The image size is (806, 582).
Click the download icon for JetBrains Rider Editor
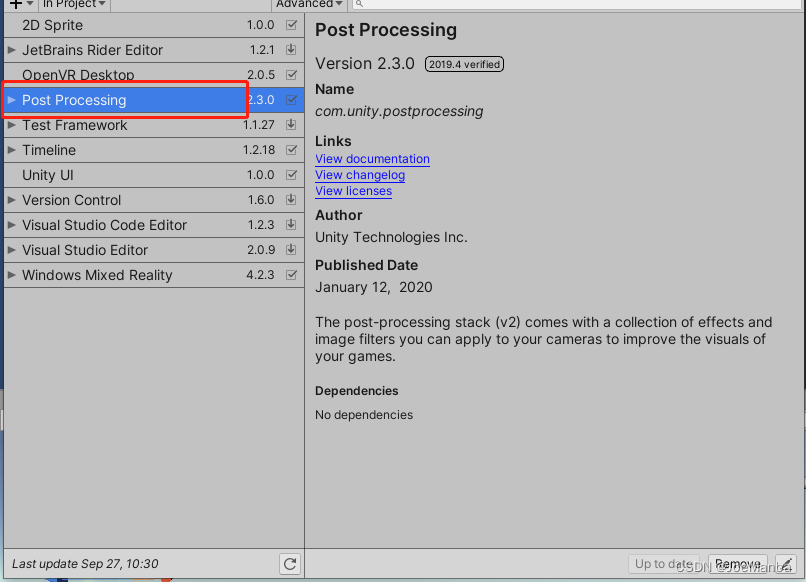click(290, 50)
